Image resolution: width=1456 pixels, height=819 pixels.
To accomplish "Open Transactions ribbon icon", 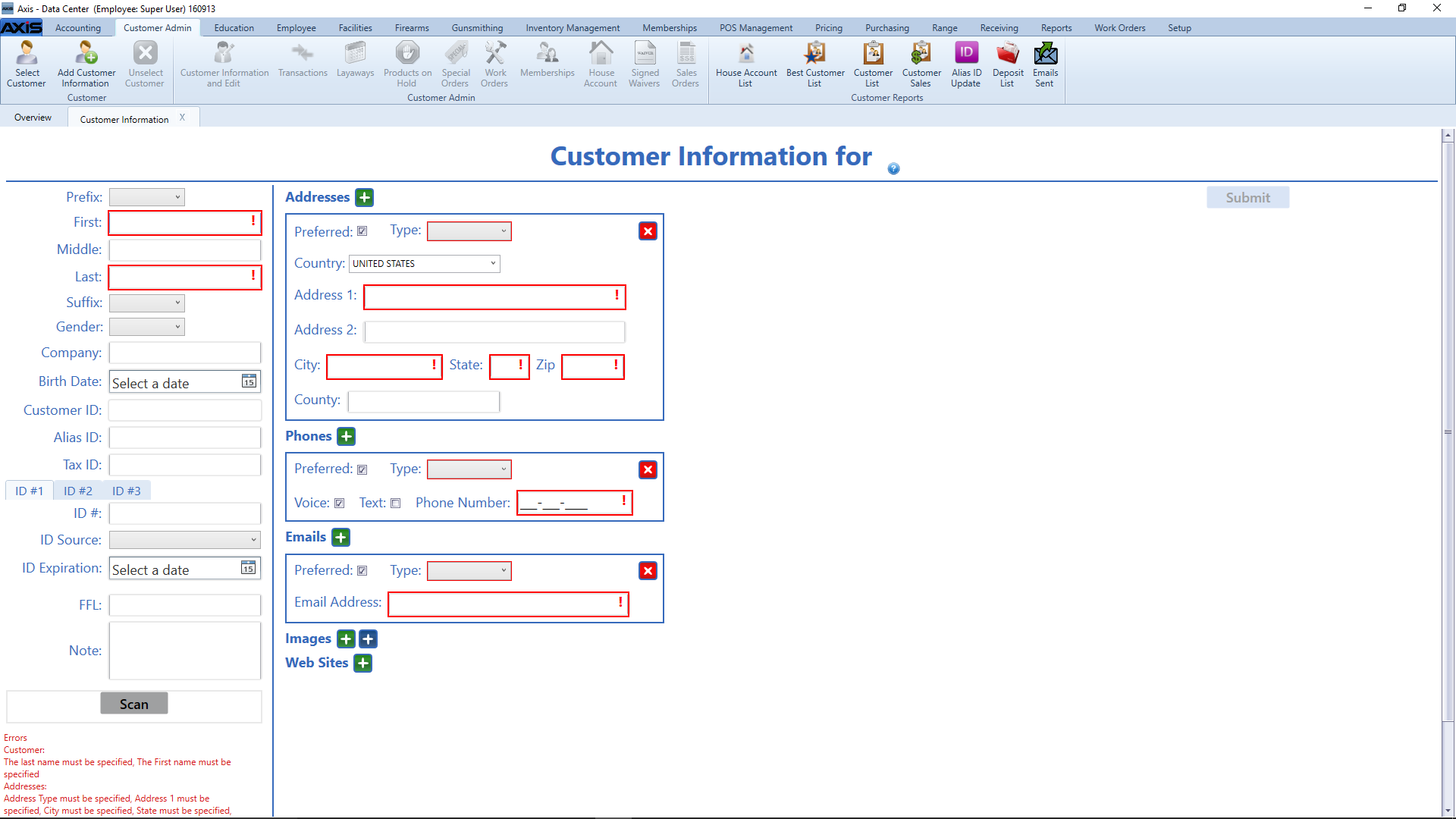I will (303, 61).
